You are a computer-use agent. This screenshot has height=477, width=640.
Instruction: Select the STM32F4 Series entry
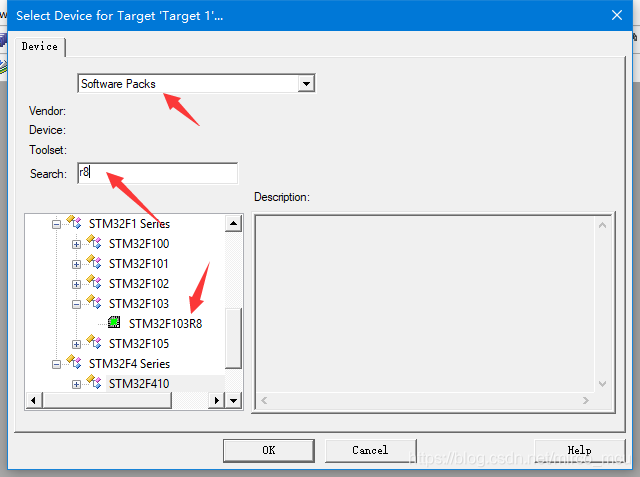point(129,364)
